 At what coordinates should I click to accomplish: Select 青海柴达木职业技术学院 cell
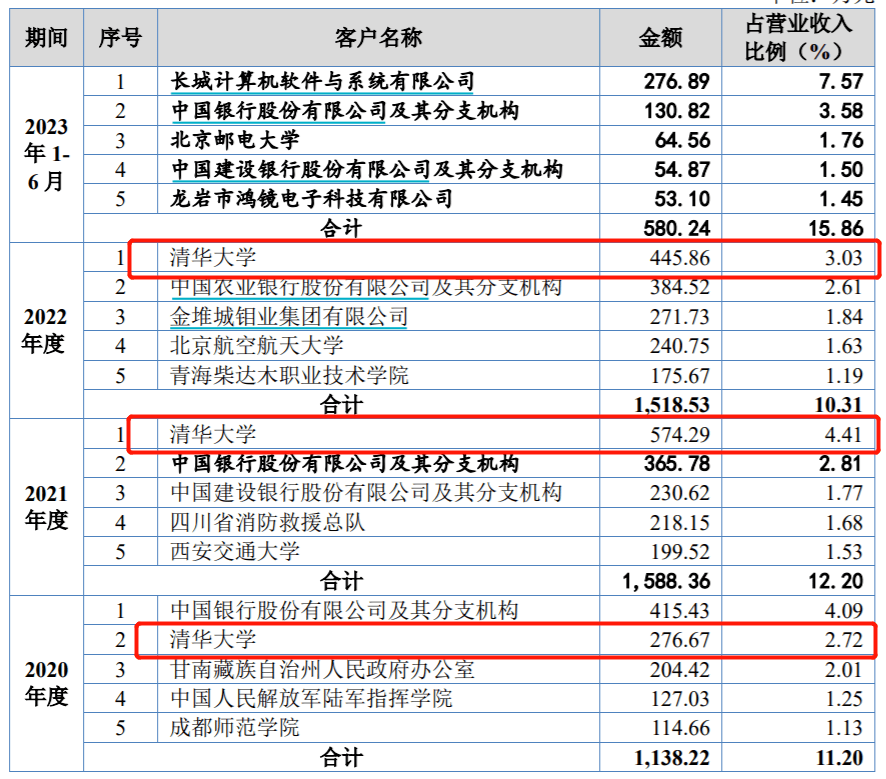click(x=378, y=376)
